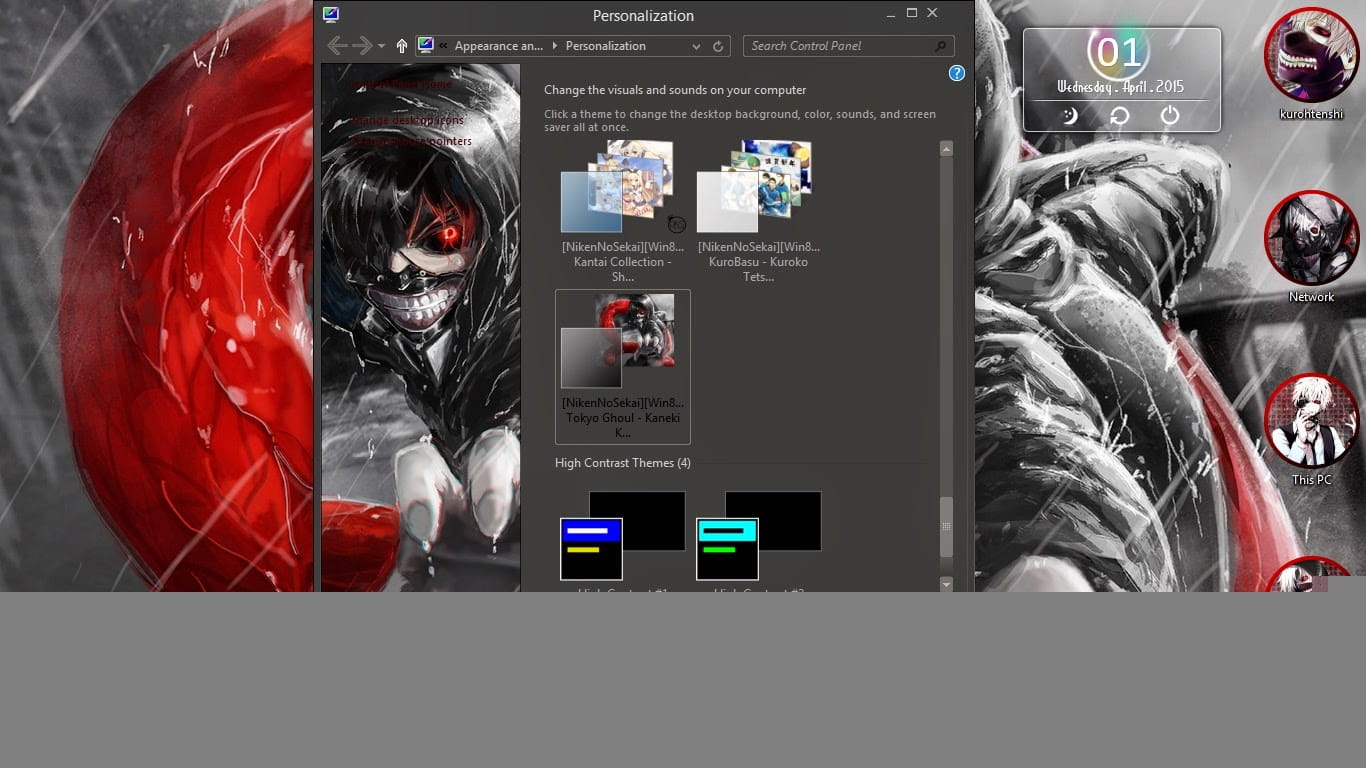Image resolution: width=1366 pixels, height=768 pixels.
Task: Click the power icon on clock widget
Action: pos(1170,116)
